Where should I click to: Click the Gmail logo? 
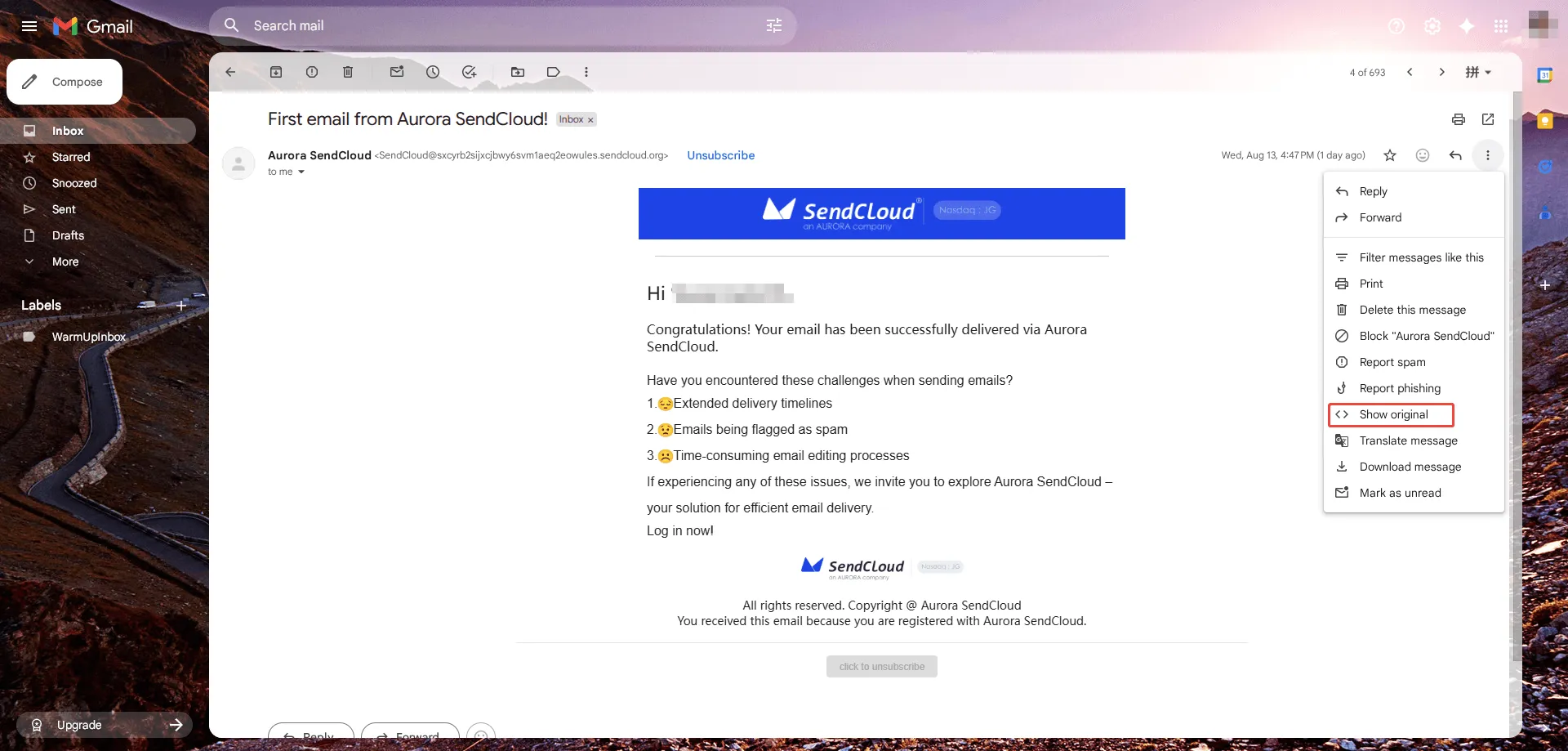click(93, 26)
